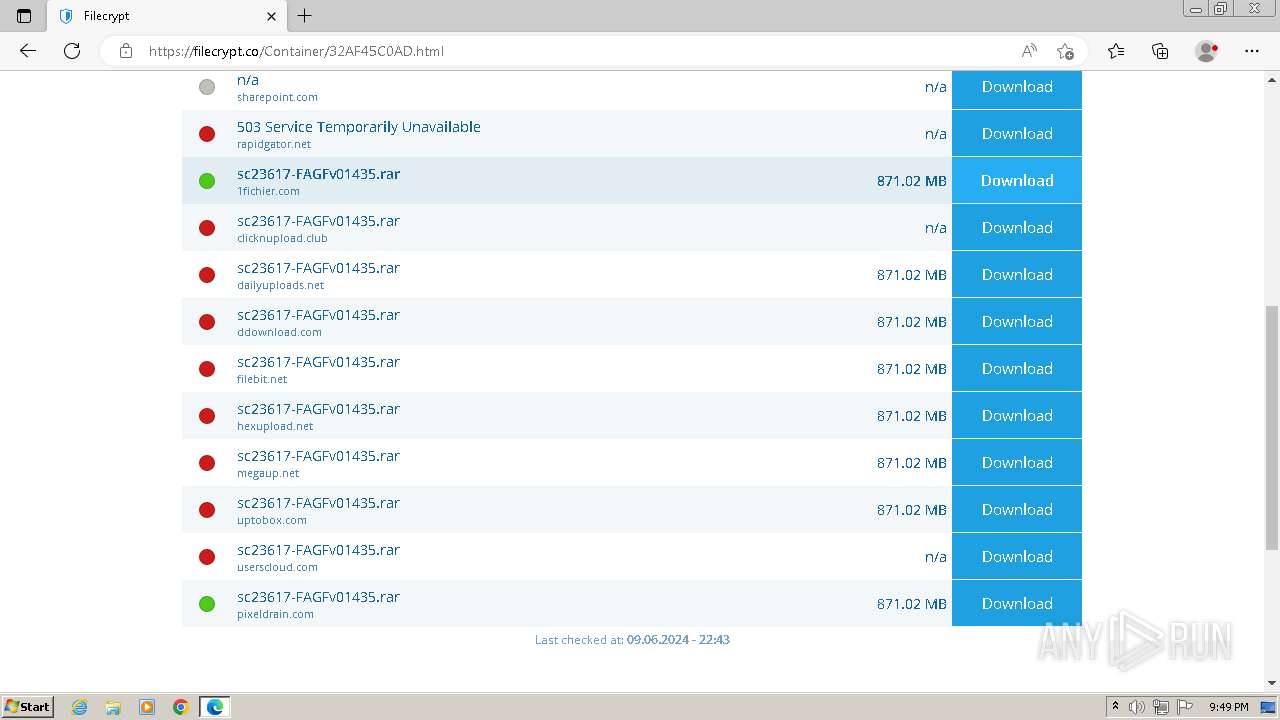Click scrollbar down arrow
This screenshot has height=720, width=1280.
click(x=1272, y=684)
